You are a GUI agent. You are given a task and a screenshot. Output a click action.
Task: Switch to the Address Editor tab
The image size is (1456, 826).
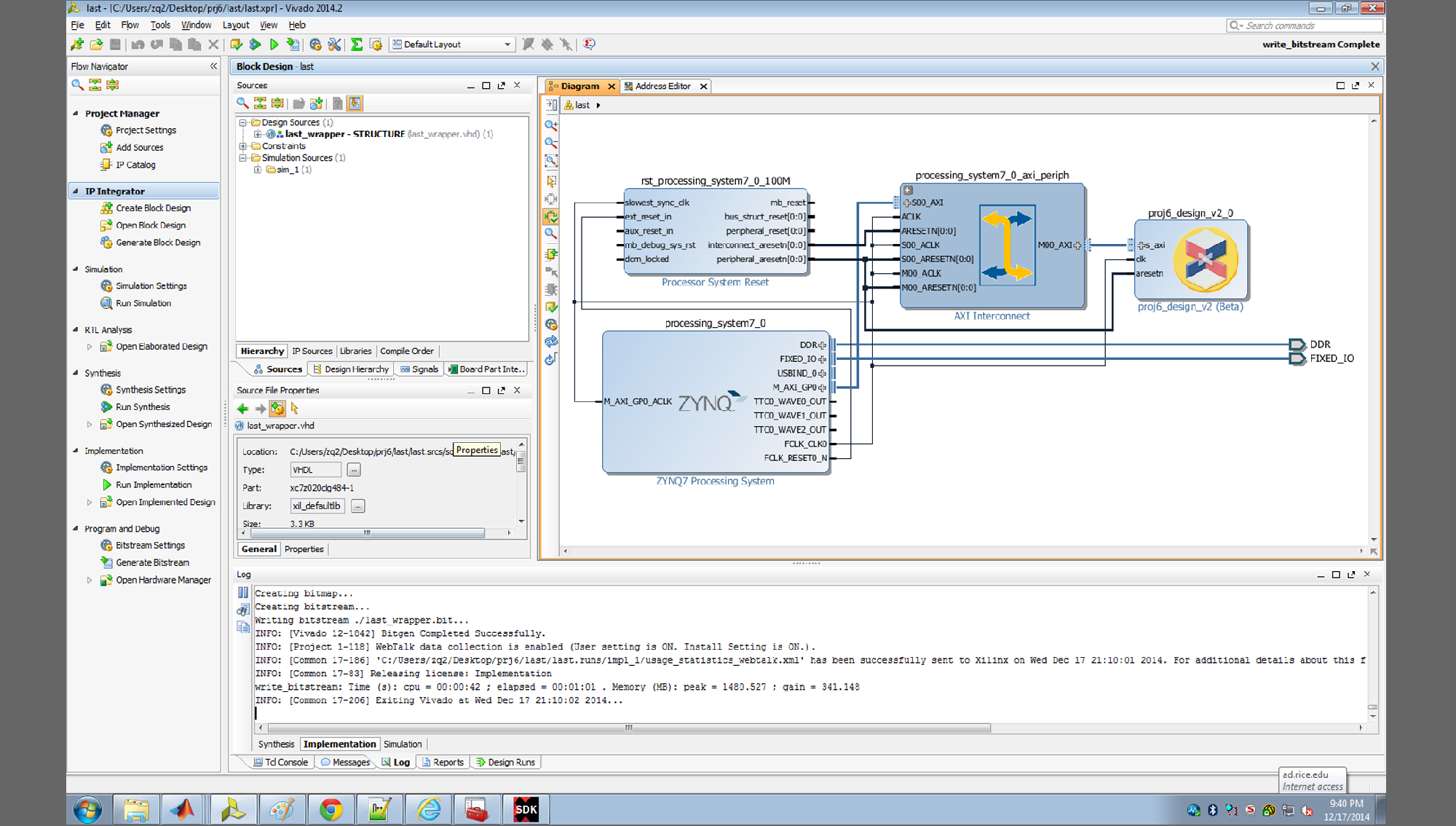coord(659,86)
